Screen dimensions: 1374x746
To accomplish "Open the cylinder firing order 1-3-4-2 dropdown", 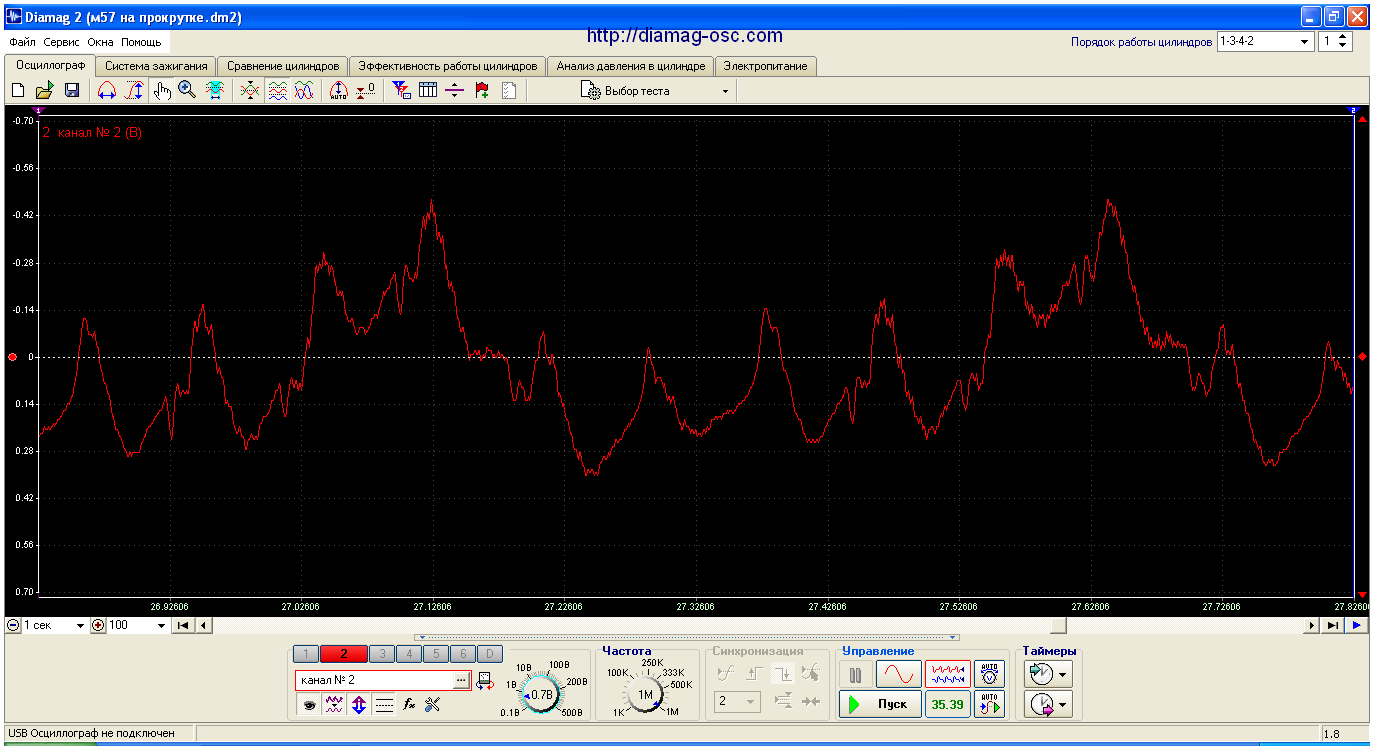I will pos(1264,42).
